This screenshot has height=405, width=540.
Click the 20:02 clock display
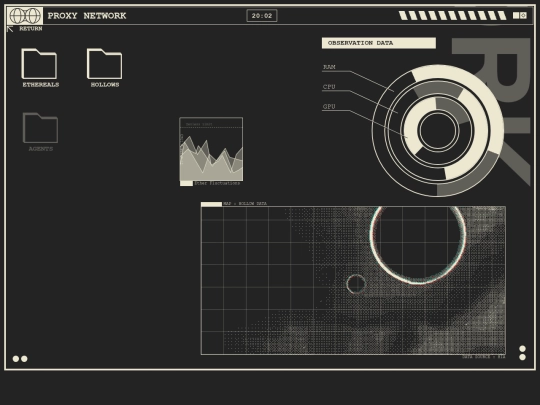tap(262, 16)
